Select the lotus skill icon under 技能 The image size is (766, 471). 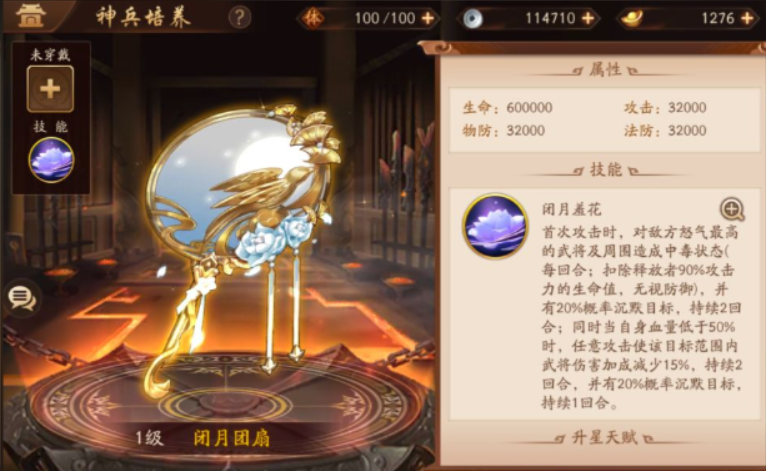(51, 160)
